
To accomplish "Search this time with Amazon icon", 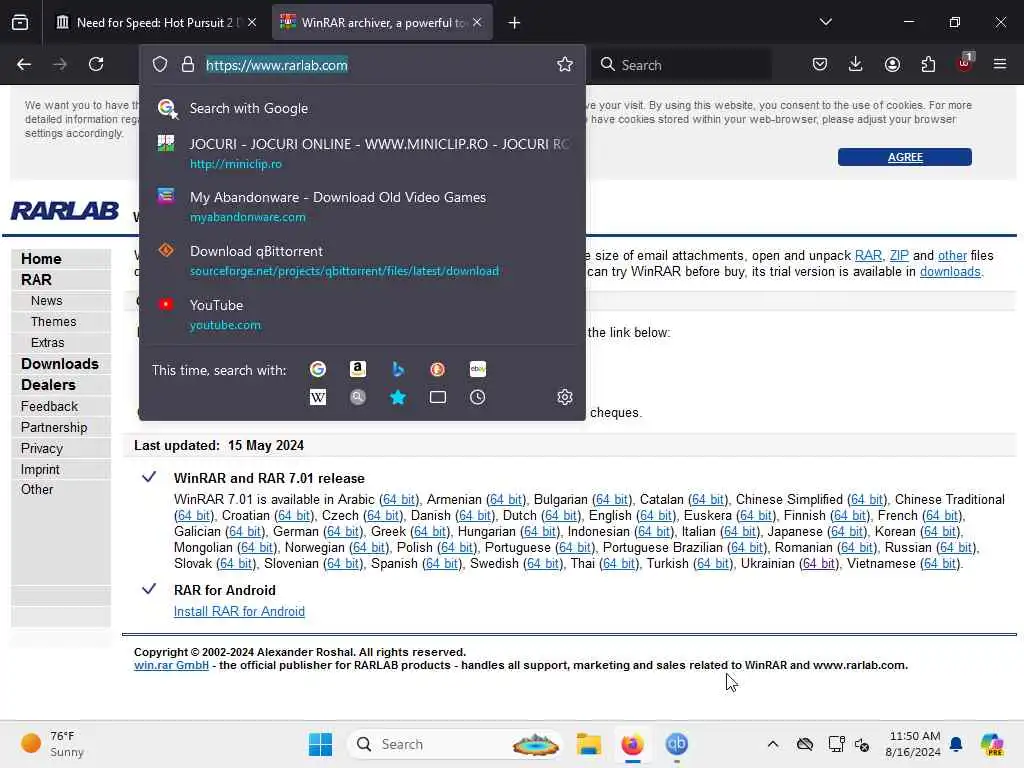I will coord(357,369).
